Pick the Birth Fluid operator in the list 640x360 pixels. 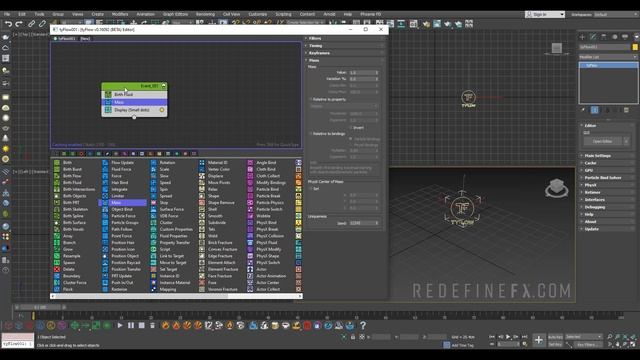tap(72, 182)
